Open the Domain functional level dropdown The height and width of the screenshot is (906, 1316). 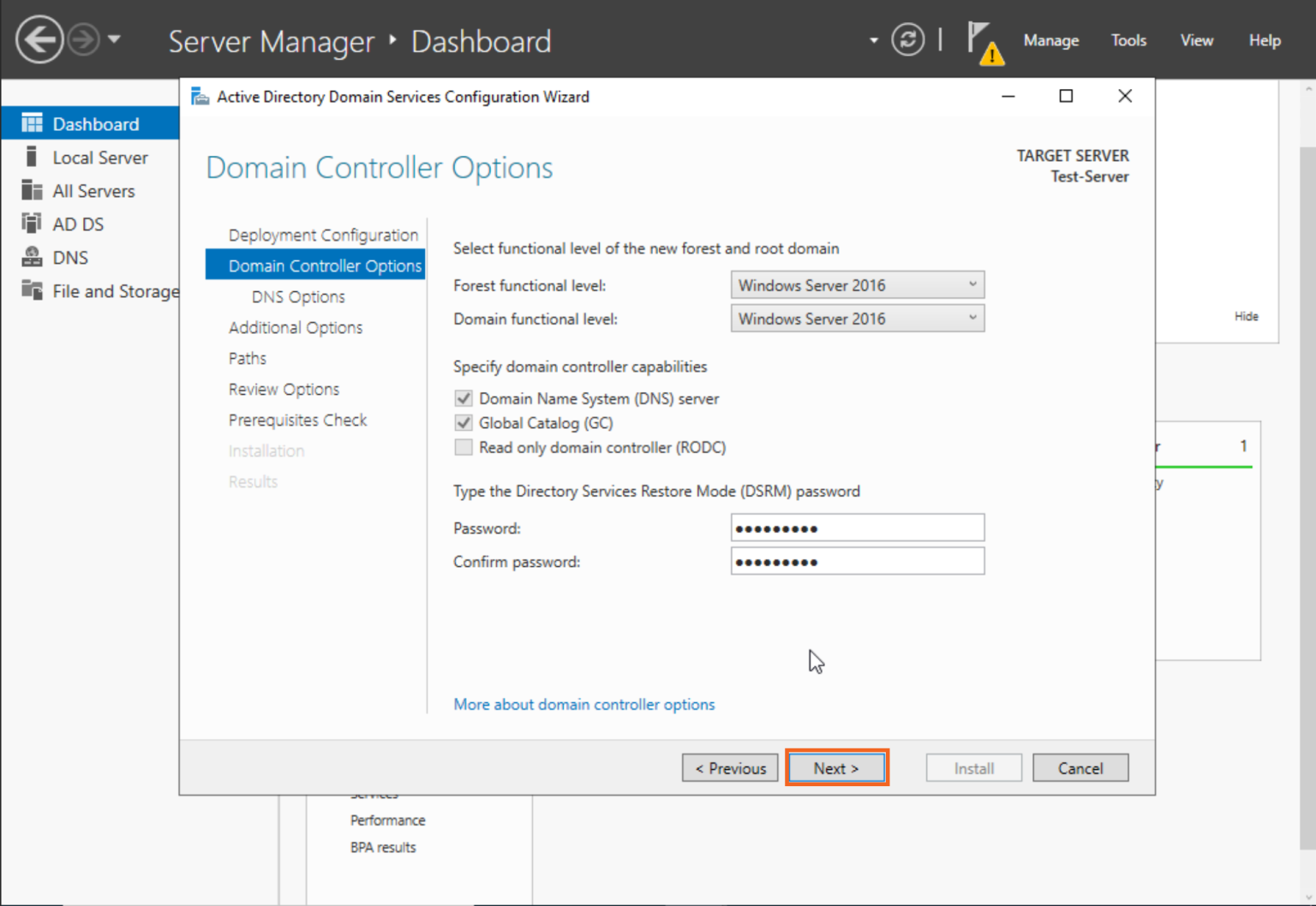click(x=972, y=318)
